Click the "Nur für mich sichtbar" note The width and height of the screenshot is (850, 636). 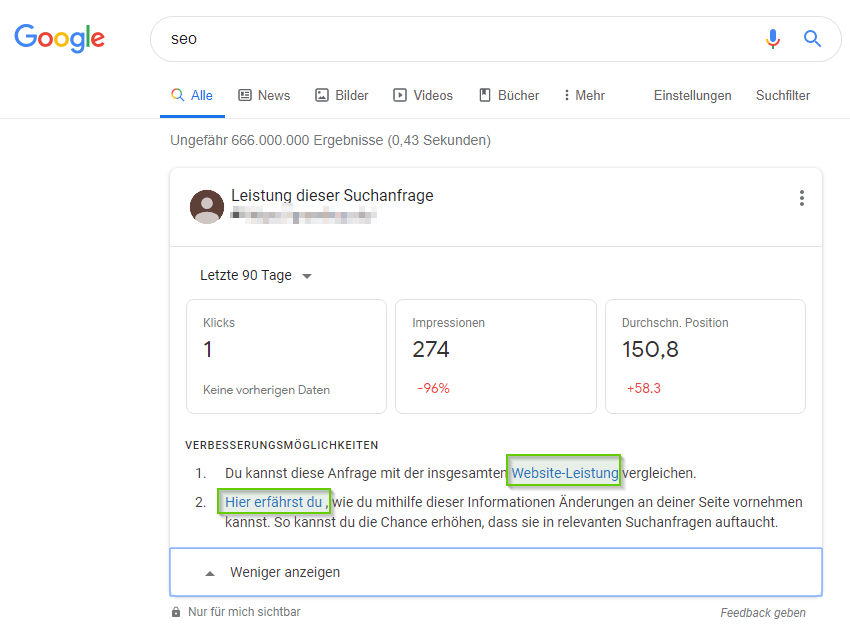click(244, 612)
